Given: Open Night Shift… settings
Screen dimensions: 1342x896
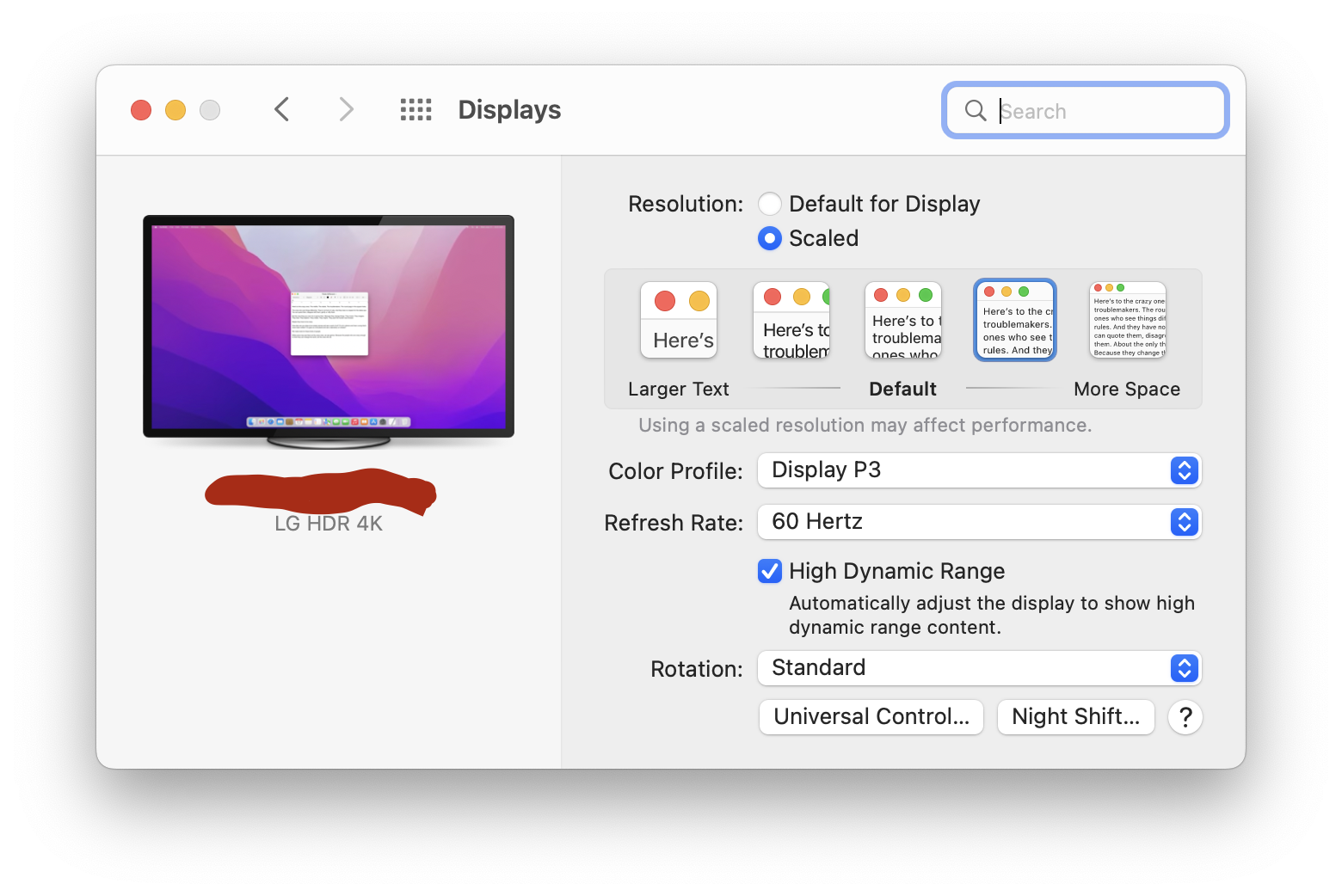Looking at the screenshot, I should [x=1076, y=717].
